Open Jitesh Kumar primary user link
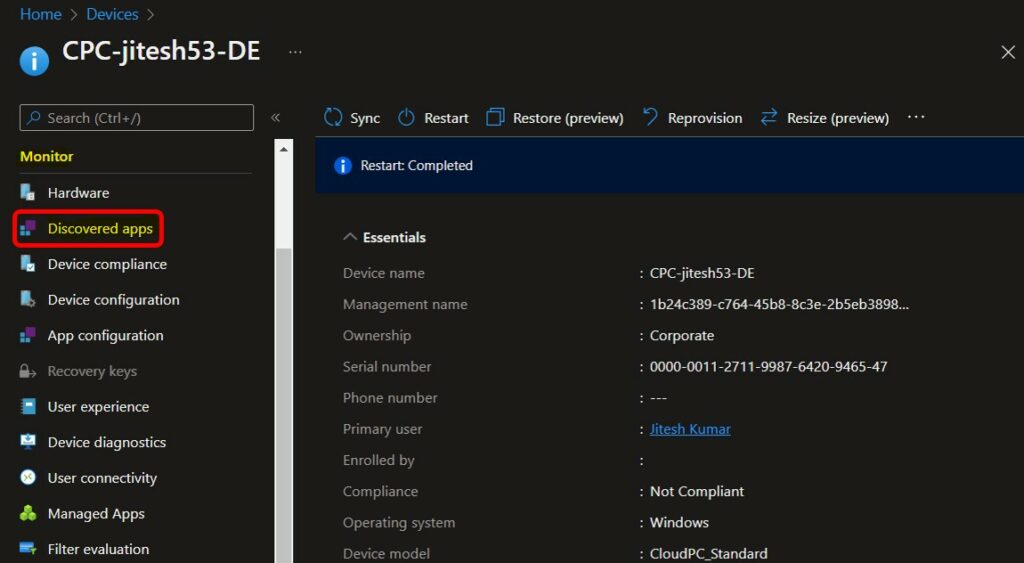Screen dimensions: 1024x563 690,429
